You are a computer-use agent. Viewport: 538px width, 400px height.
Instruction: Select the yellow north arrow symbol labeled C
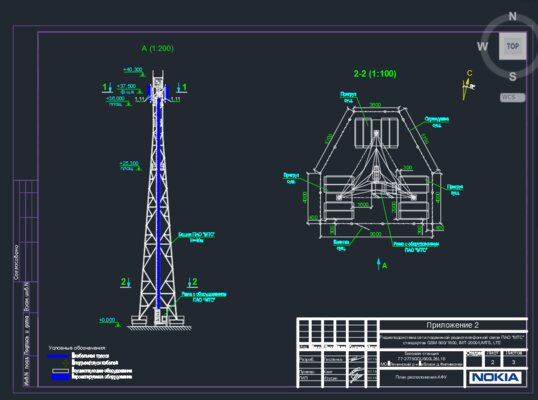pyautogui.click(x=468, y=85)
